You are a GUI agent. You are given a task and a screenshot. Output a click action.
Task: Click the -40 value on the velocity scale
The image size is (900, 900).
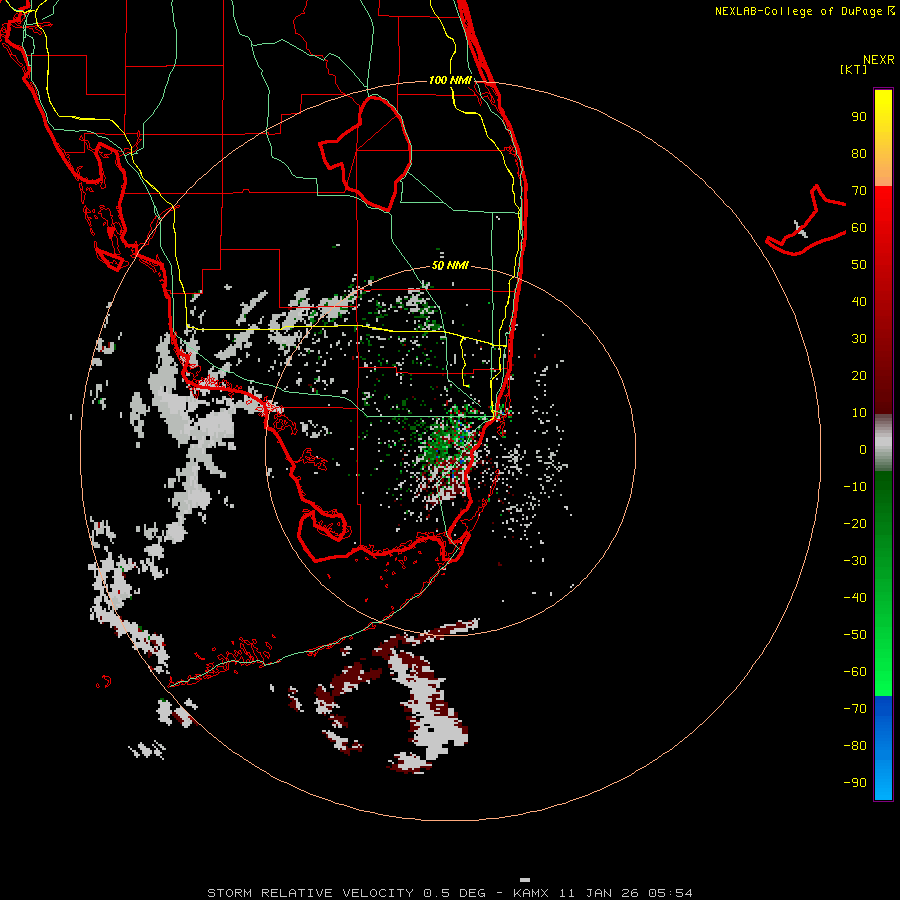(x=855, y=598)
